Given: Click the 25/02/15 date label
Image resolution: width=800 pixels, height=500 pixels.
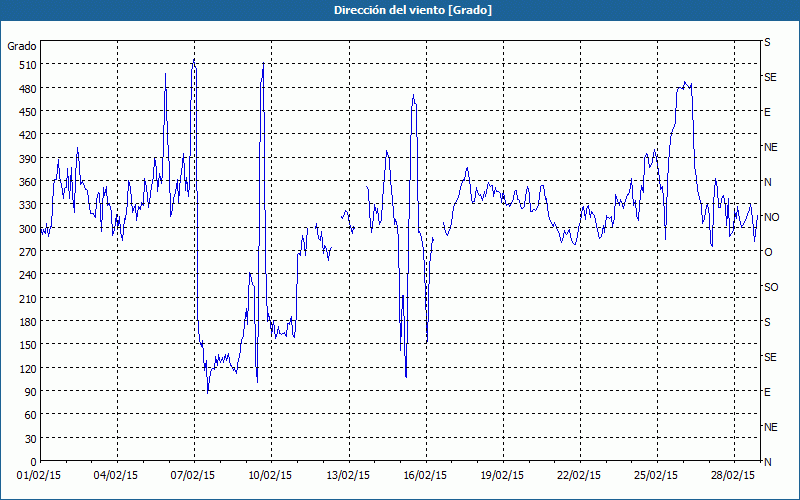Looking at the screenshot, I should pos(656,476).
